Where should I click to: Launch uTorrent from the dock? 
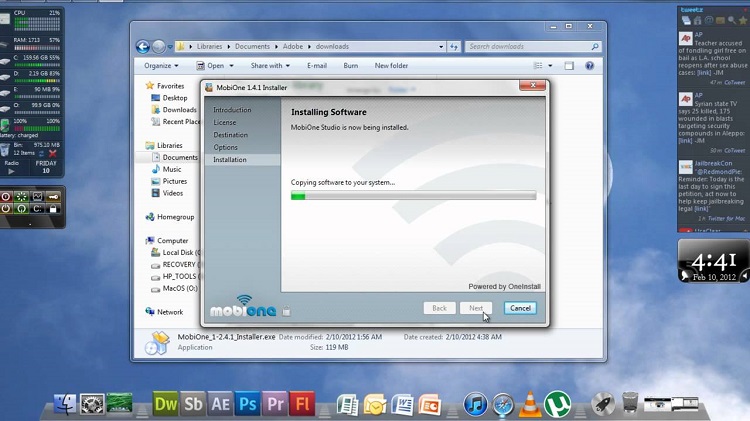click(x=557, y=405)
